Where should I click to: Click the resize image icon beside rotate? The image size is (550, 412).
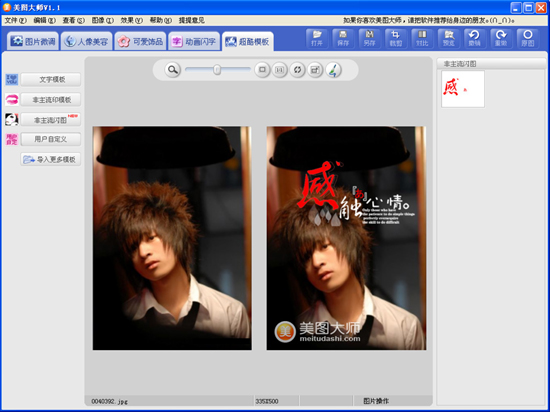(x=315, y=70)
